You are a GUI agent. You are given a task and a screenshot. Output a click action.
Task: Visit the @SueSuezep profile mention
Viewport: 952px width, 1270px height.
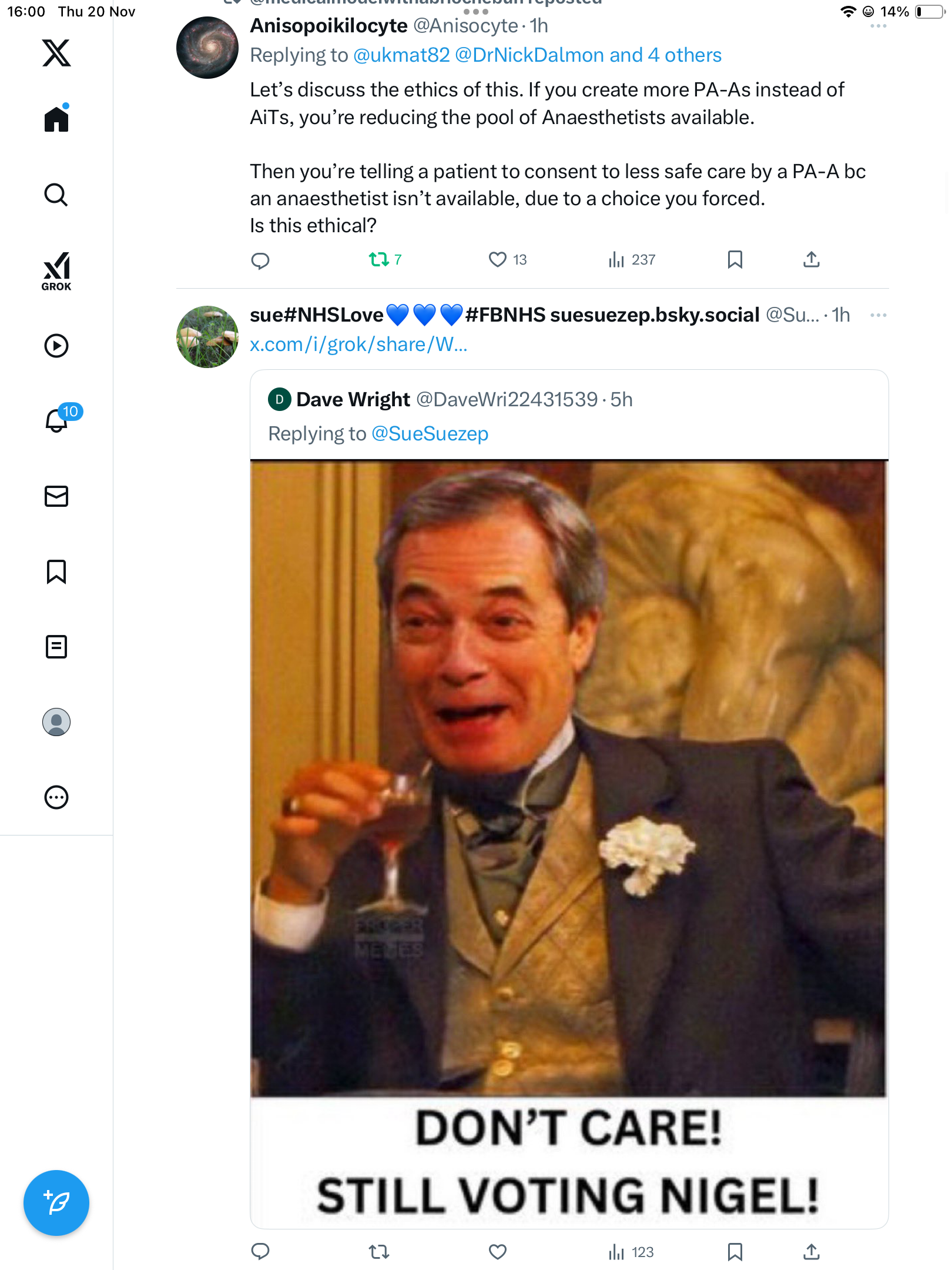[430, 434]
